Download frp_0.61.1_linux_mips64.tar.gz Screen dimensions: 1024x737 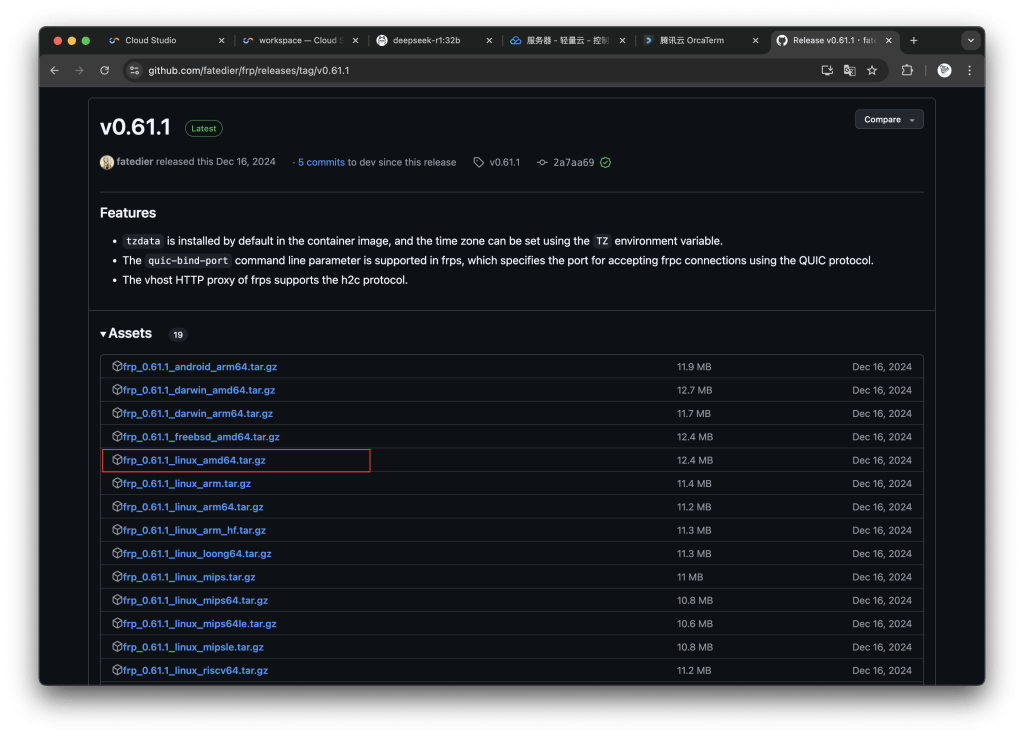point(195,601)
